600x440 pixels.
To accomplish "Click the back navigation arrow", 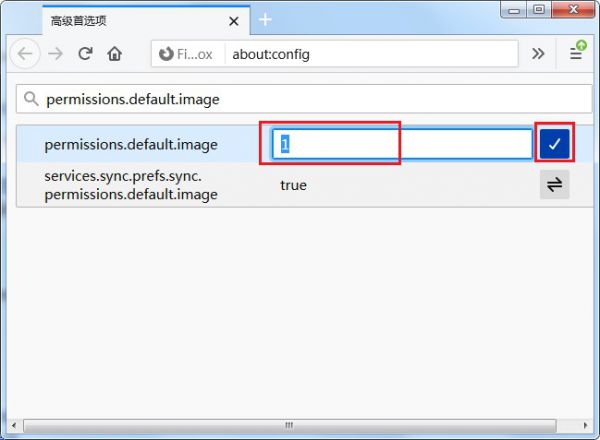I will coord(25,54).
